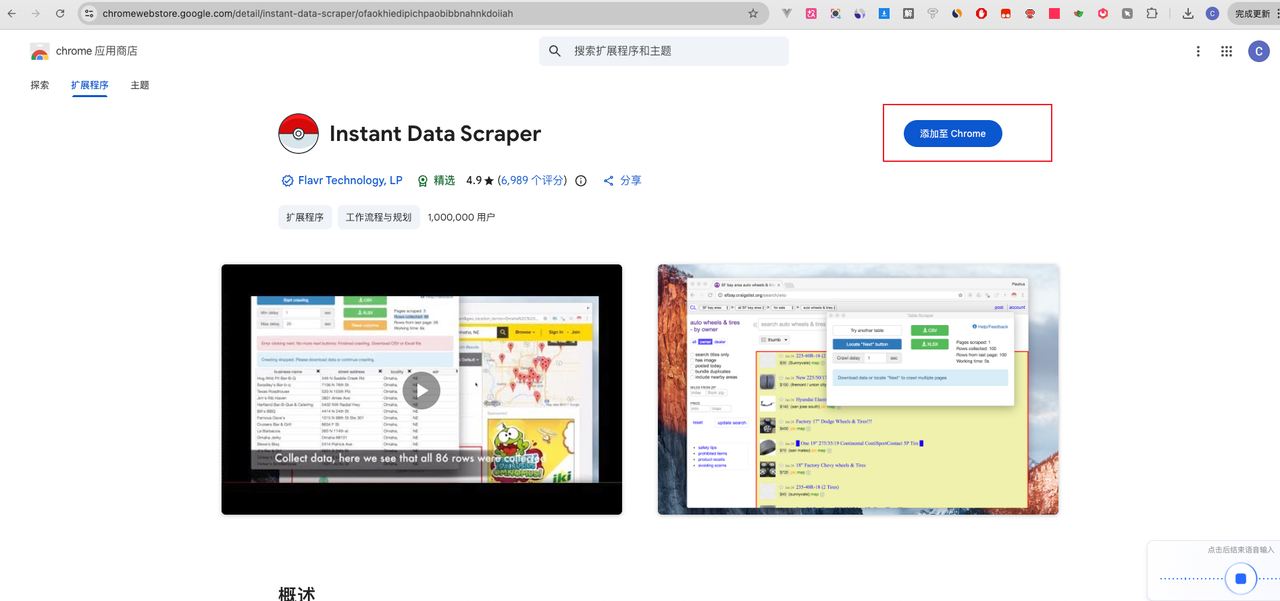Open site information icon in address bar

[89, 14]
